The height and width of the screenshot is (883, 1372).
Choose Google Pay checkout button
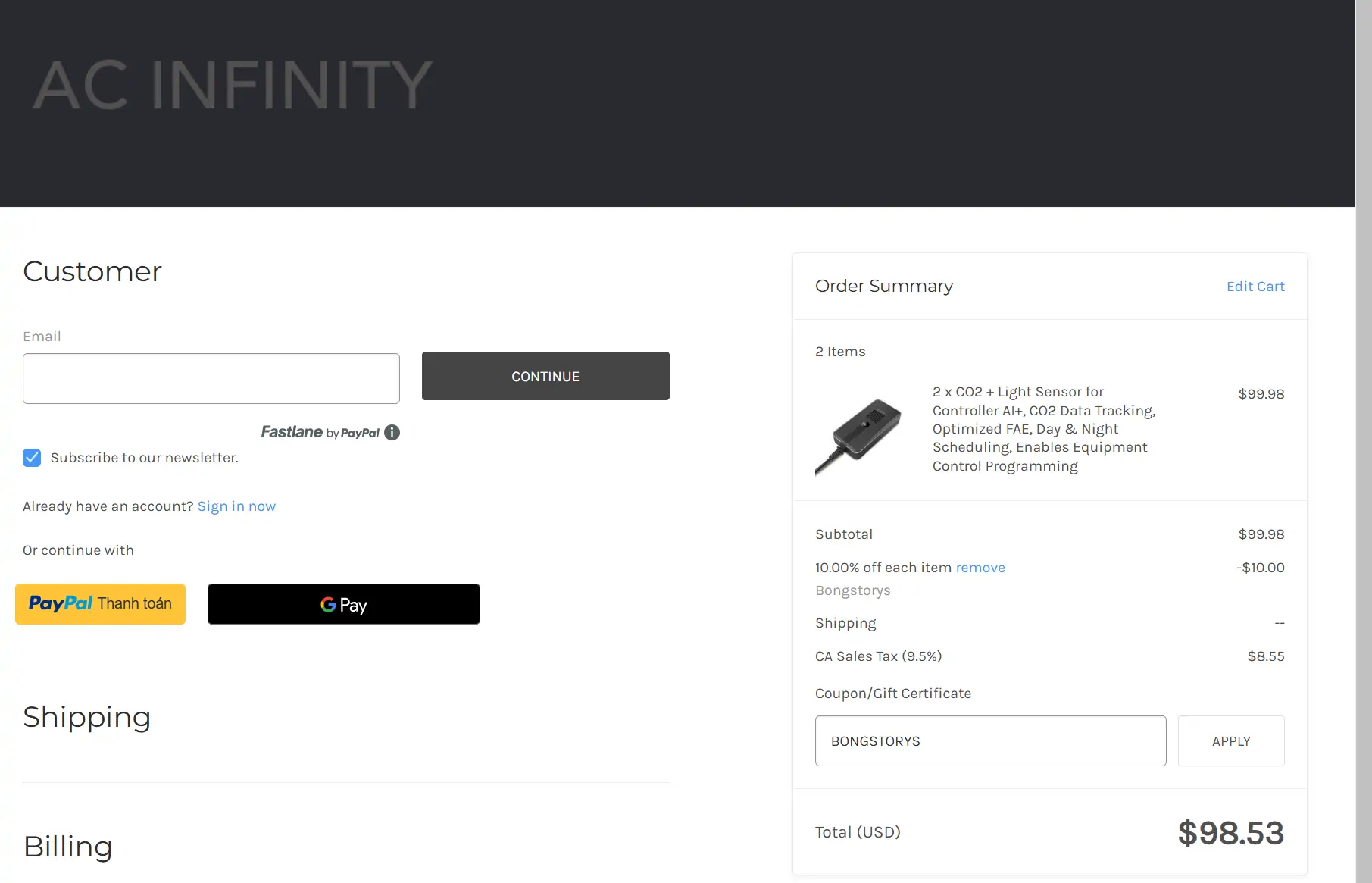click(x=343, y=604)
